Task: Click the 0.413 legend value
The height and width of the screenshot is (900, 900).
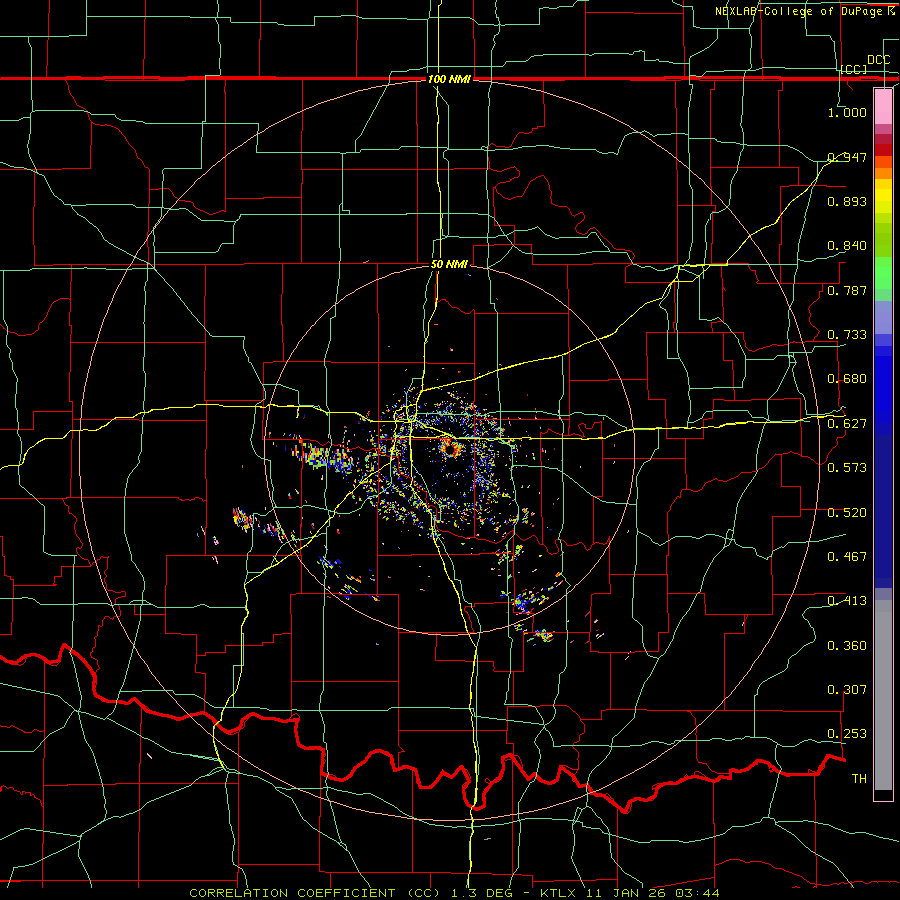Action: 847,601
